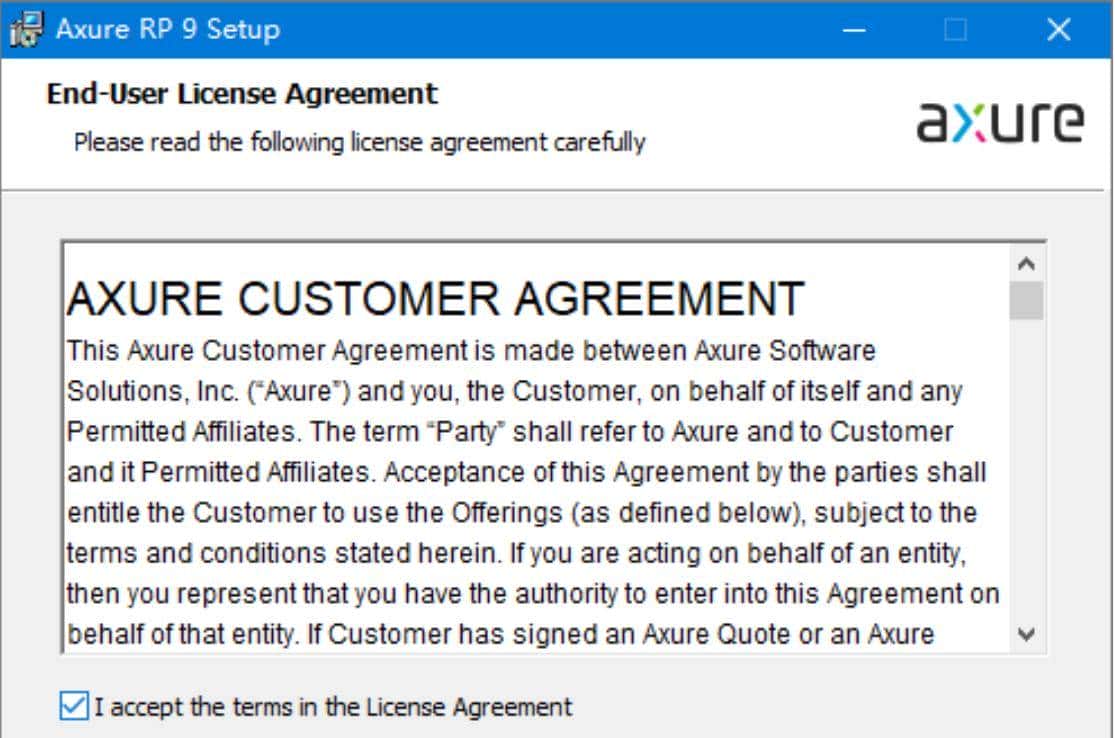
Task: Click the line starting "This Axure Customer Agreement"
Action: [471, 351]
